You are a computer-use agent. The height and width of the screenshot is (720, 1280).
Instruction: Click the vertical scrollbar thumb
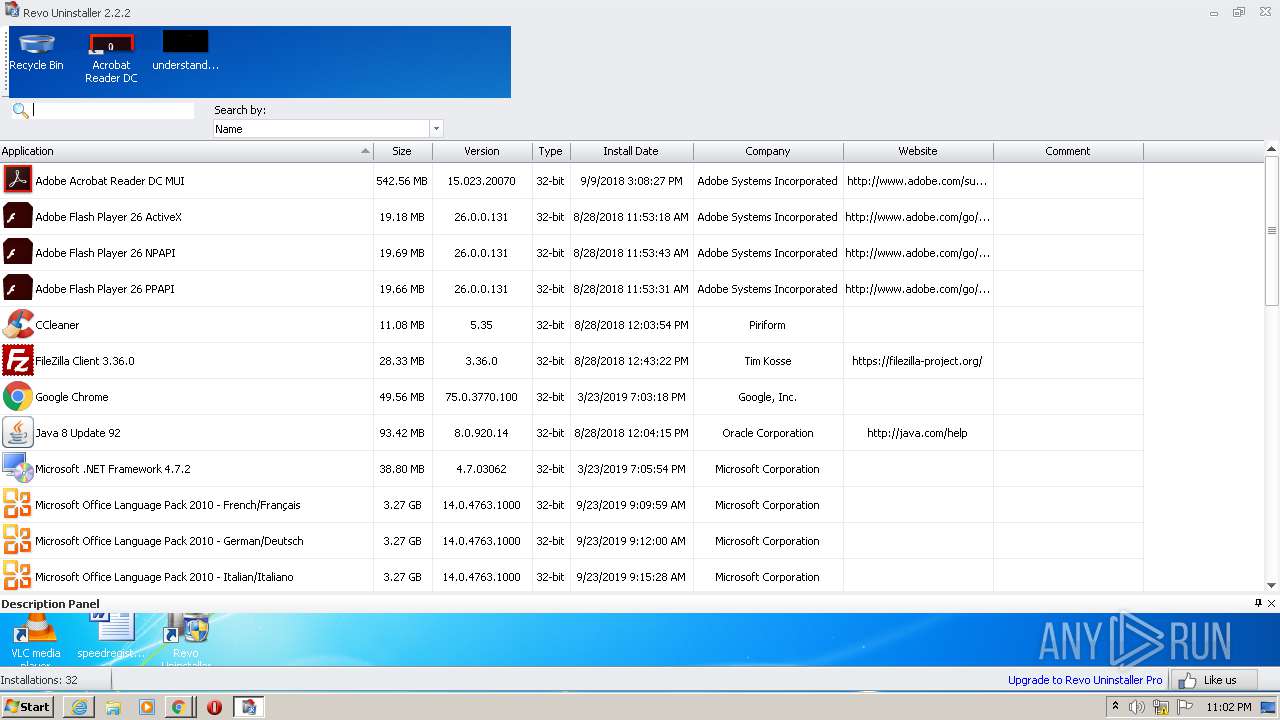click(x=1272, y=231)
